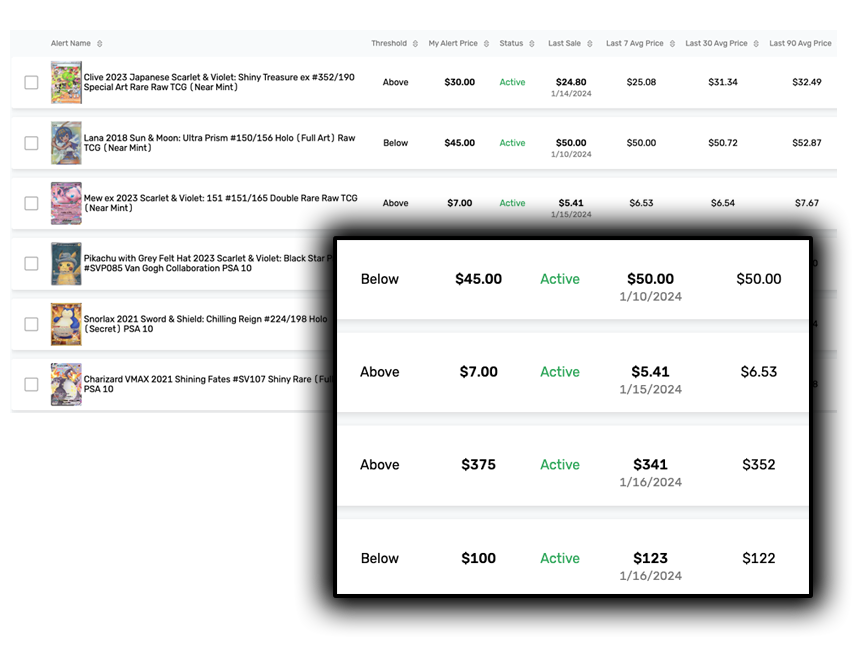Check the Snorlax Chilling Reign checkbox
Viewport: 858px width, 649px height.
pyautogui.click(x=31, y=324)
